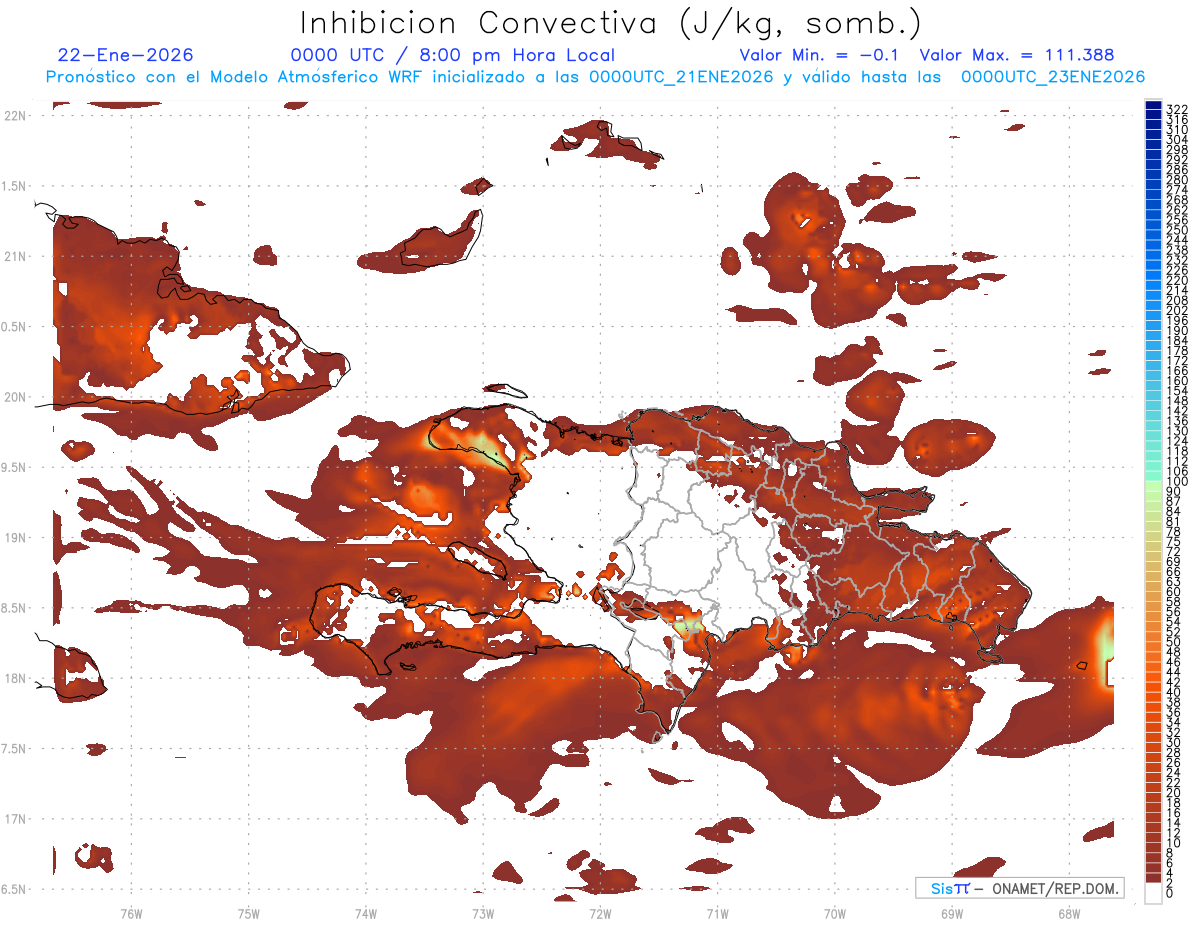
Task: Click the '72W' longitude label
Action: pyautogui.click(x=600, y=914)
